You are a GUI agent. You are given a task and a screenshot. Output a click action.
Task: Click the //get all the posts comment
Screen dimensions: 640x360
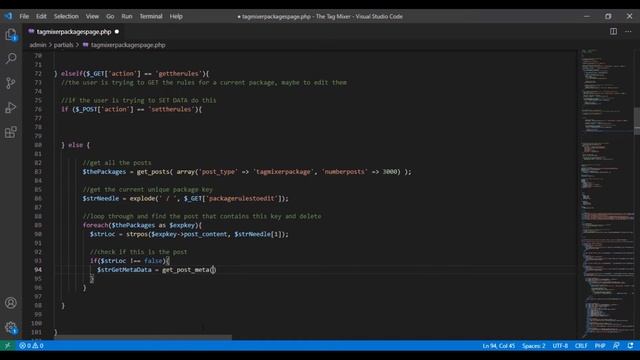pyautogui.click(x=117, y=162)
